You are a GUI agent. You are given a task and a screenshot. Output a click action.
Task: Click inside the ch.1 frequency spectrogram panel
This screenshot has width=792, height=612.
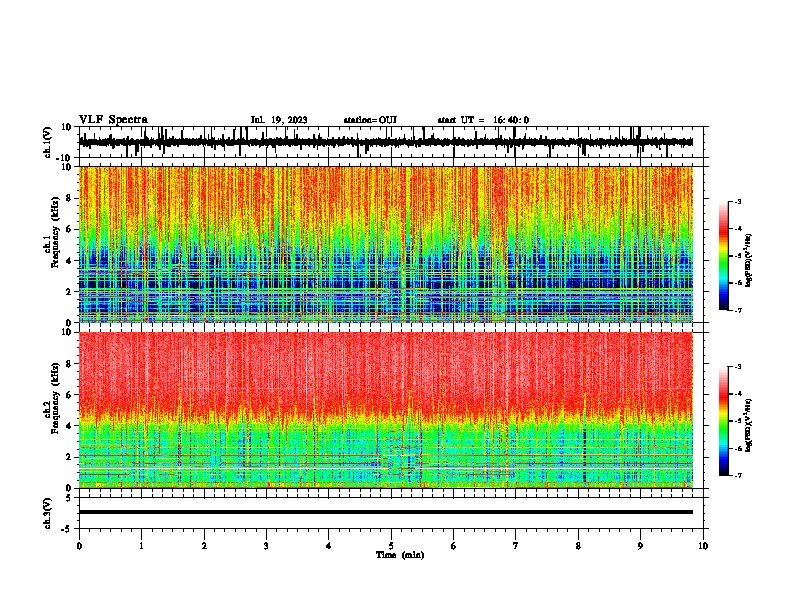pyautogui.click(x=386, y=244)
